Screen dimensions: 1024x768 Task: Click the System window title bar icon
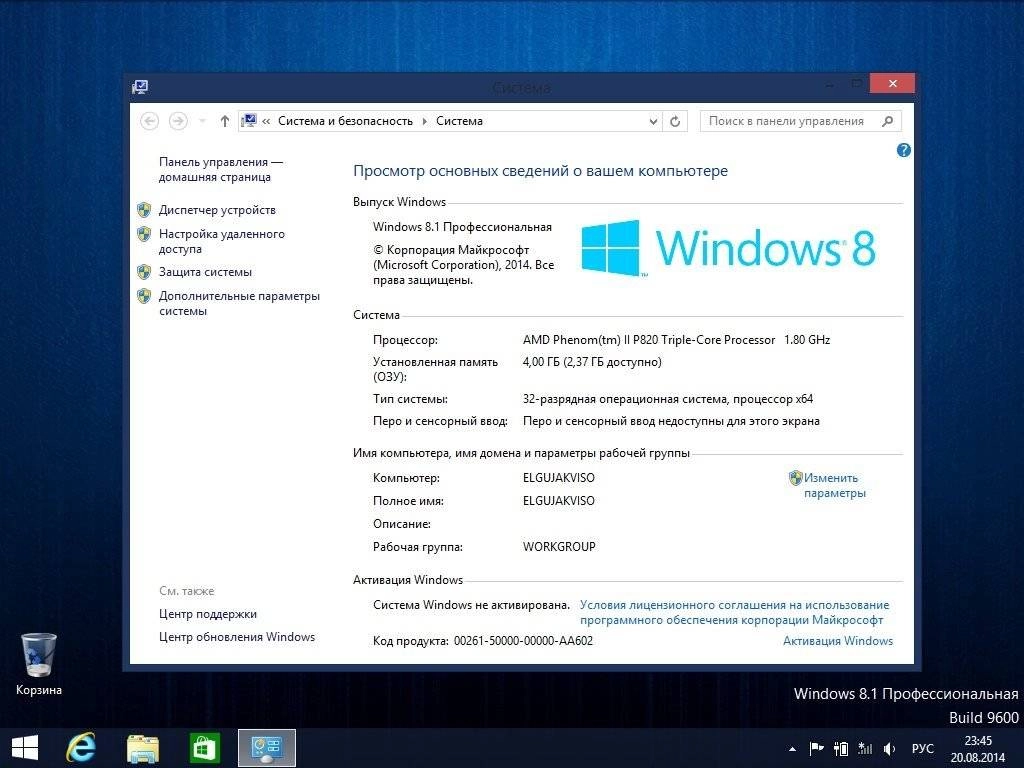[x=140, y=87]
